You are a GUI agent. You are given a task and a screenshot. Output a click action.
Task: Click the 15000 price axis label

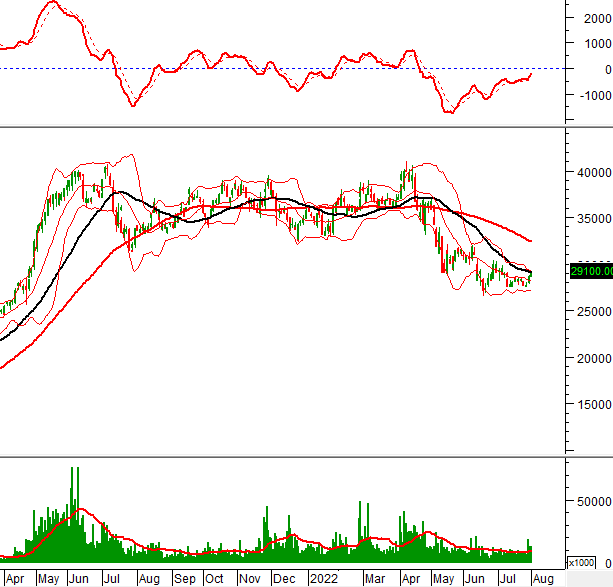click(595, 404)
